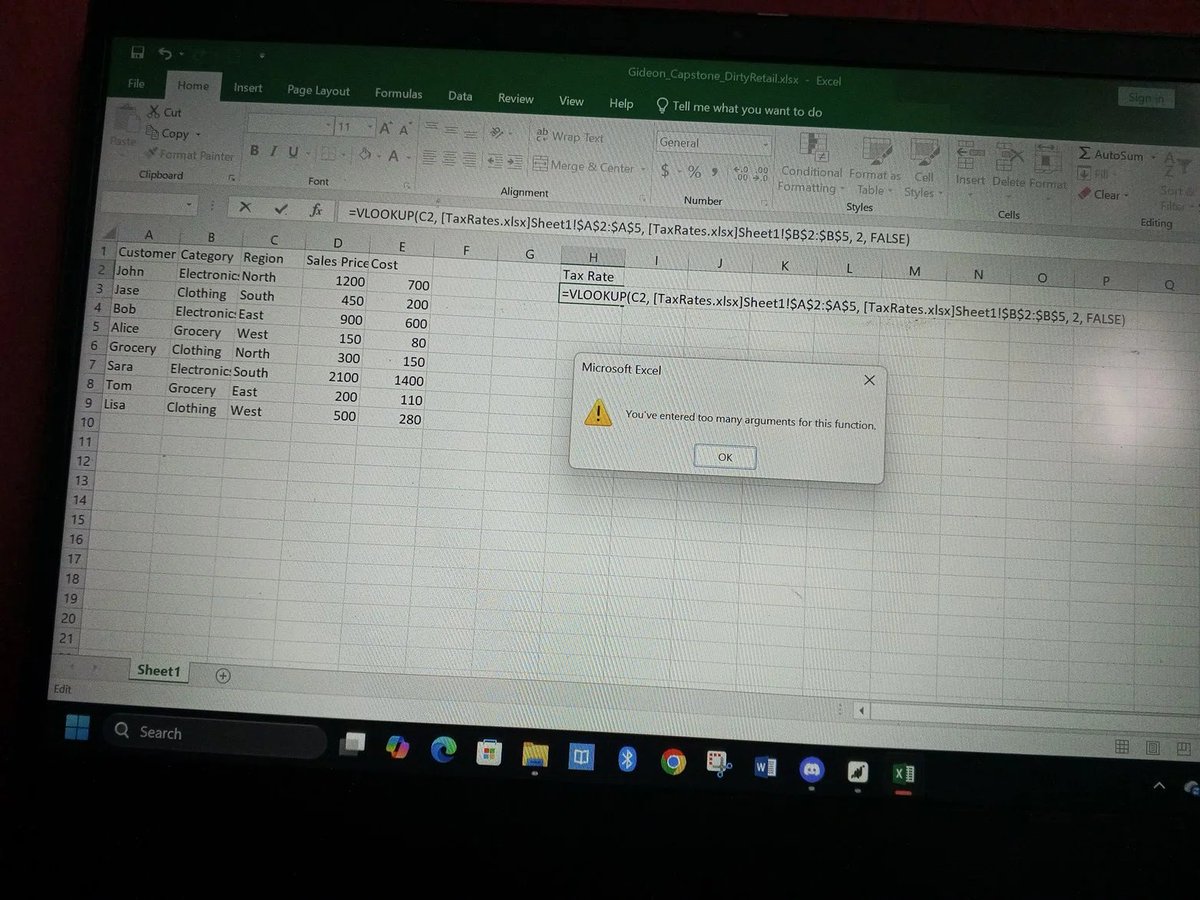The height and width of the screenshot is (900, 1200).
Task: Open Google Chrome from taskbar
Action: click(x=673, y=762)
